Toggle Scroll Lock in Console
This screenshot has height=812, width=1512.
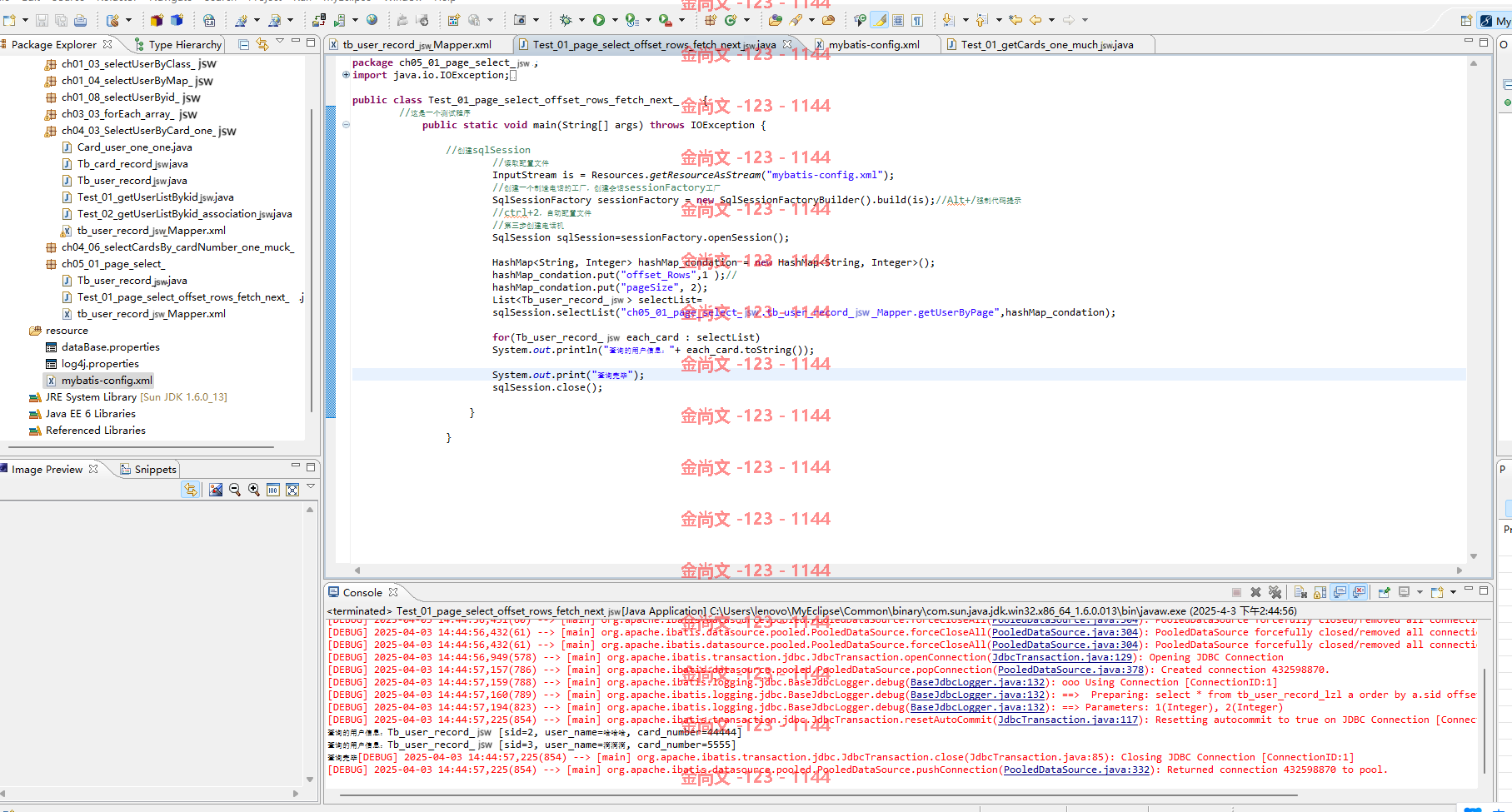point(1320,592)
